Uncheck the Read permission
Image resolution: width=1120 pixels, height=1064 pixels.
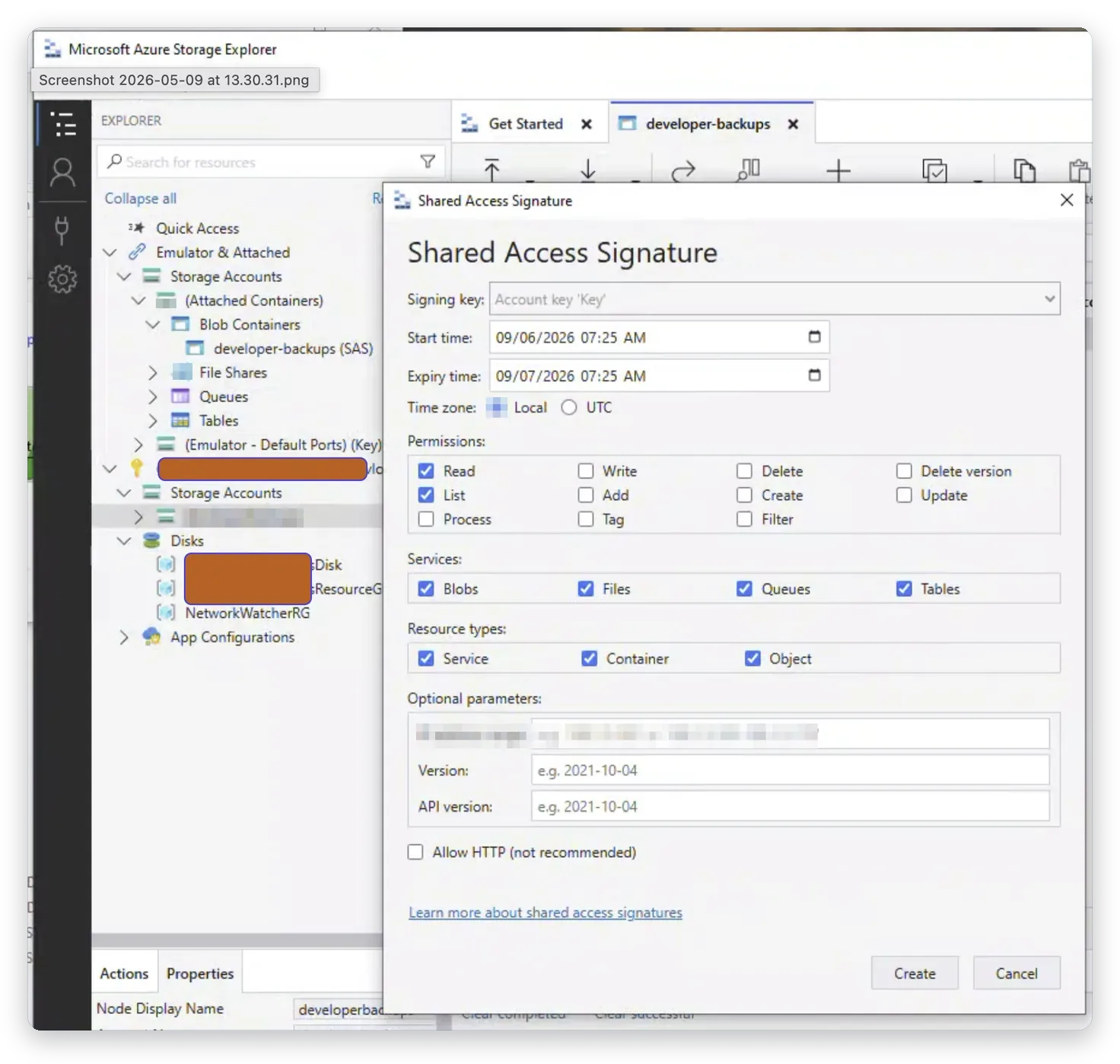coord(426,471)
